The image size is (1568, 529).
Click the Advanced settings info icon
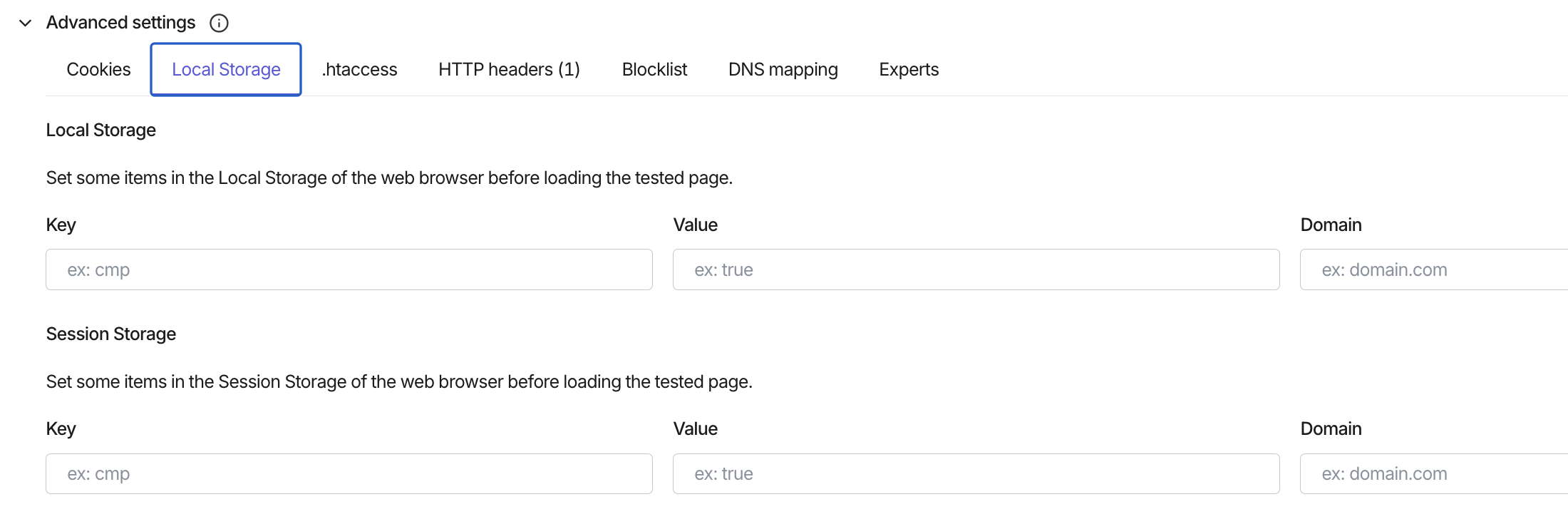219,23
